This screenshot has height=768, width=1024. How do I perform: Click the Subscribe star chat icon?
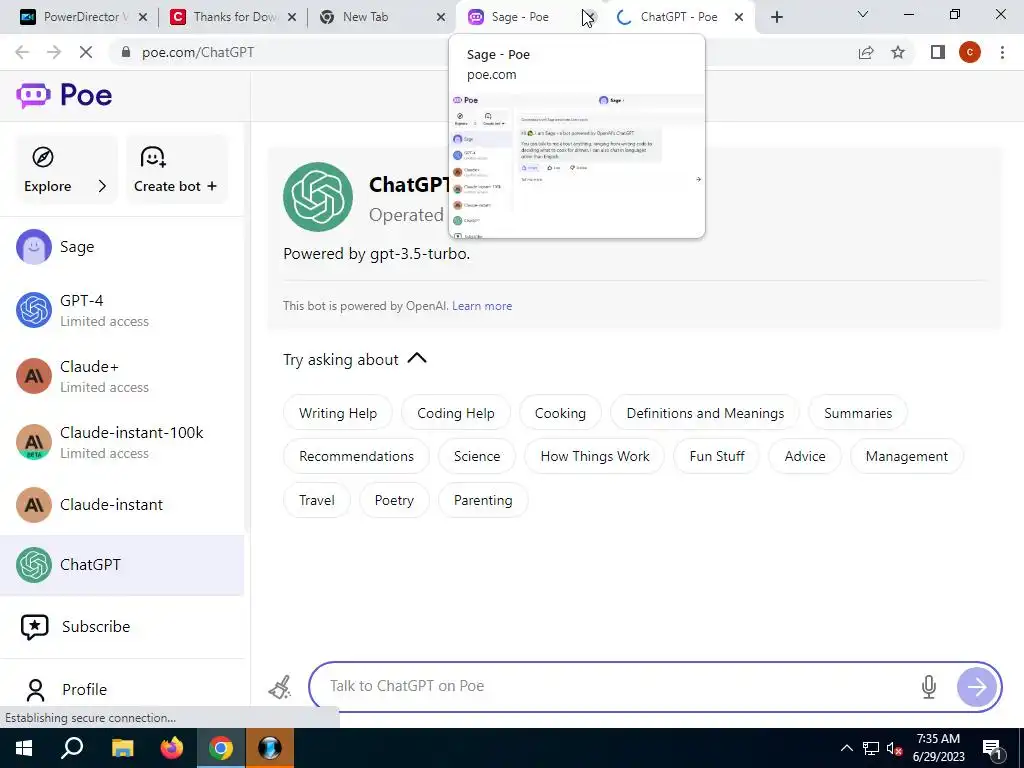click(35, 627)
